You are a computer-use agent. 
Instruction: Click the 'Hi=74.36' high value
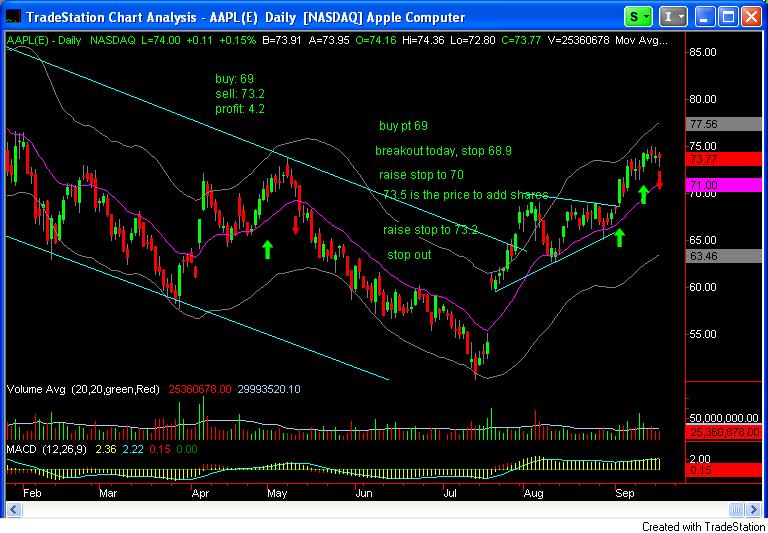423,41
